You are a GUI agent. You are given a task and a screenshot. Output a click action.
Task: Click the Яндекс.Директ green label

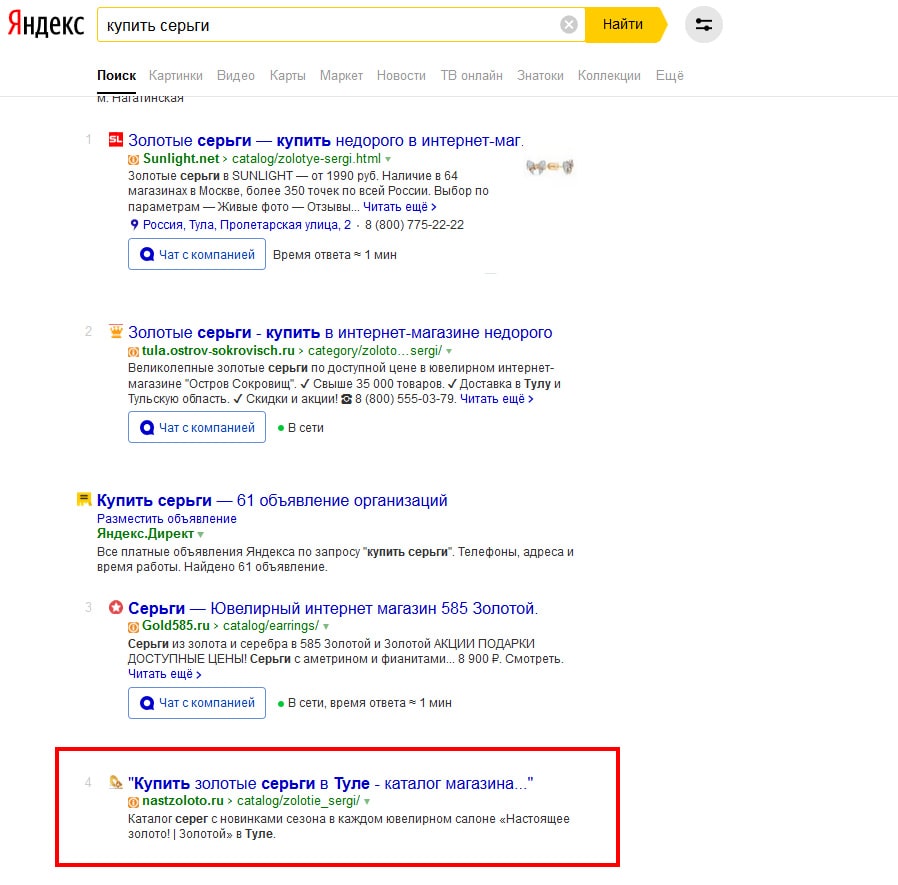(x=145, y=533)
